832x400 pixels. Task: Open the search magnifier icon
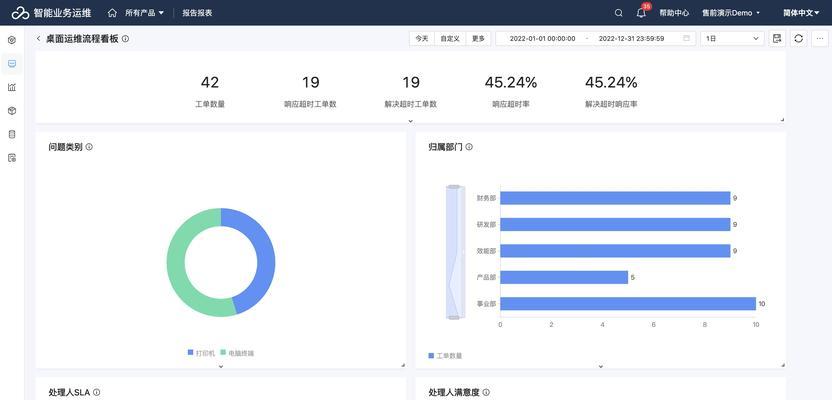[x=619, y=13]
